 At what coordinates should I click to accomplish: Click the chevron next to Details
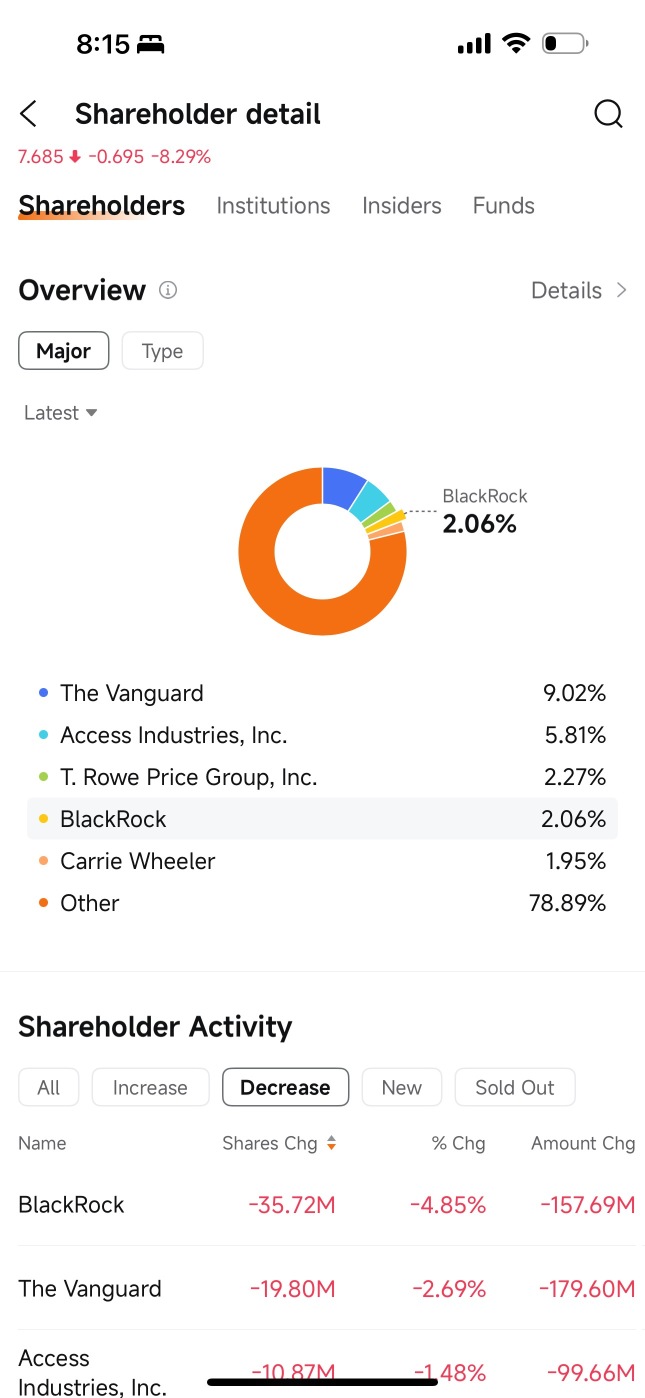click(x=620, y=290)
